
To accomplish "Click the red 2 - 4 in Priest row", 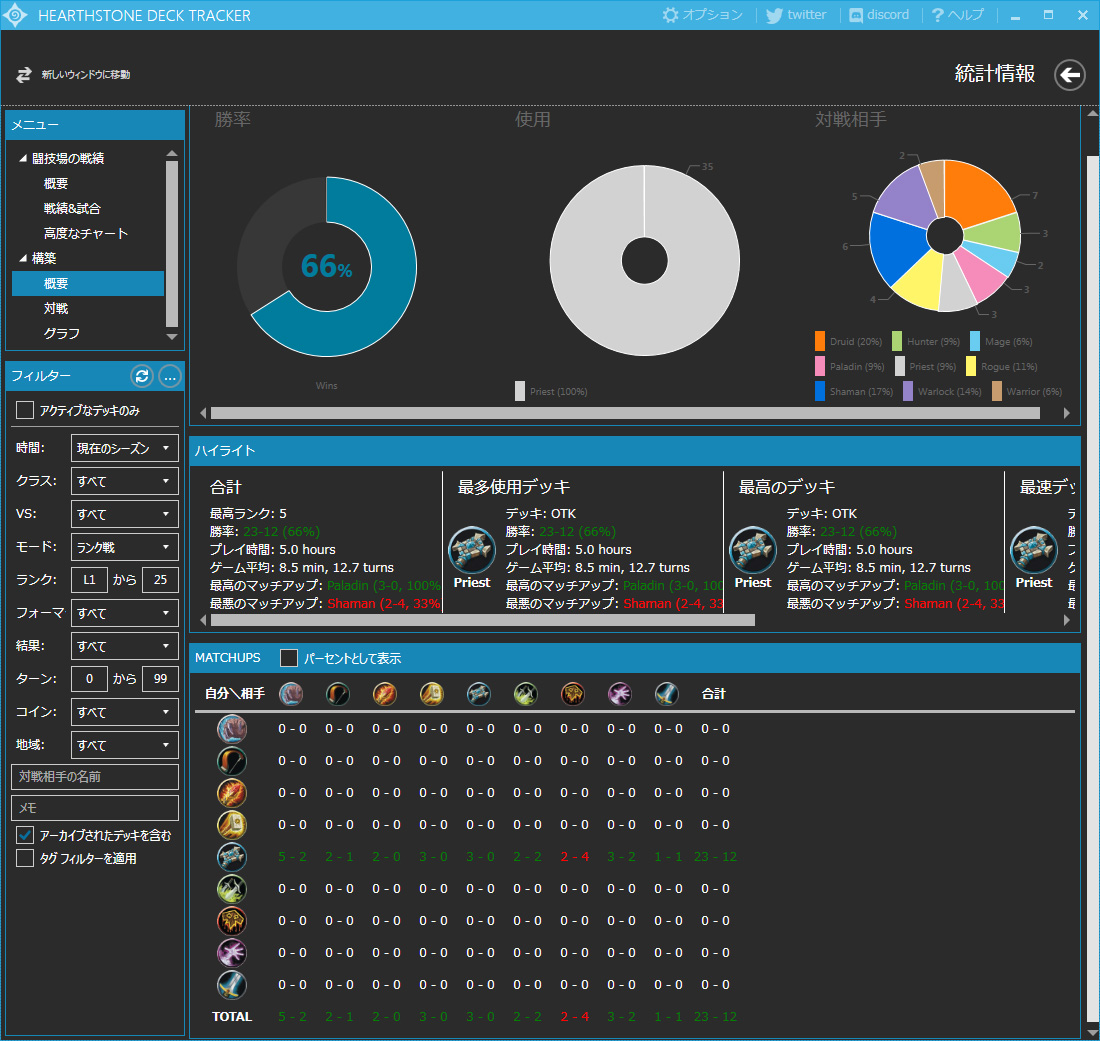I will click(575, 857).
